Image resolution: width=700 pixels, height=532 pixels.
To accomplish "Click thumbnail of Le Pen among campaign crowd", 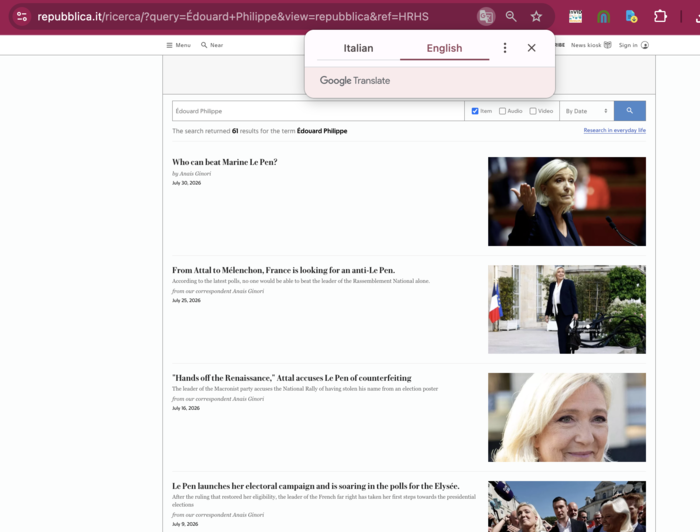I will (x=567, y=507).
